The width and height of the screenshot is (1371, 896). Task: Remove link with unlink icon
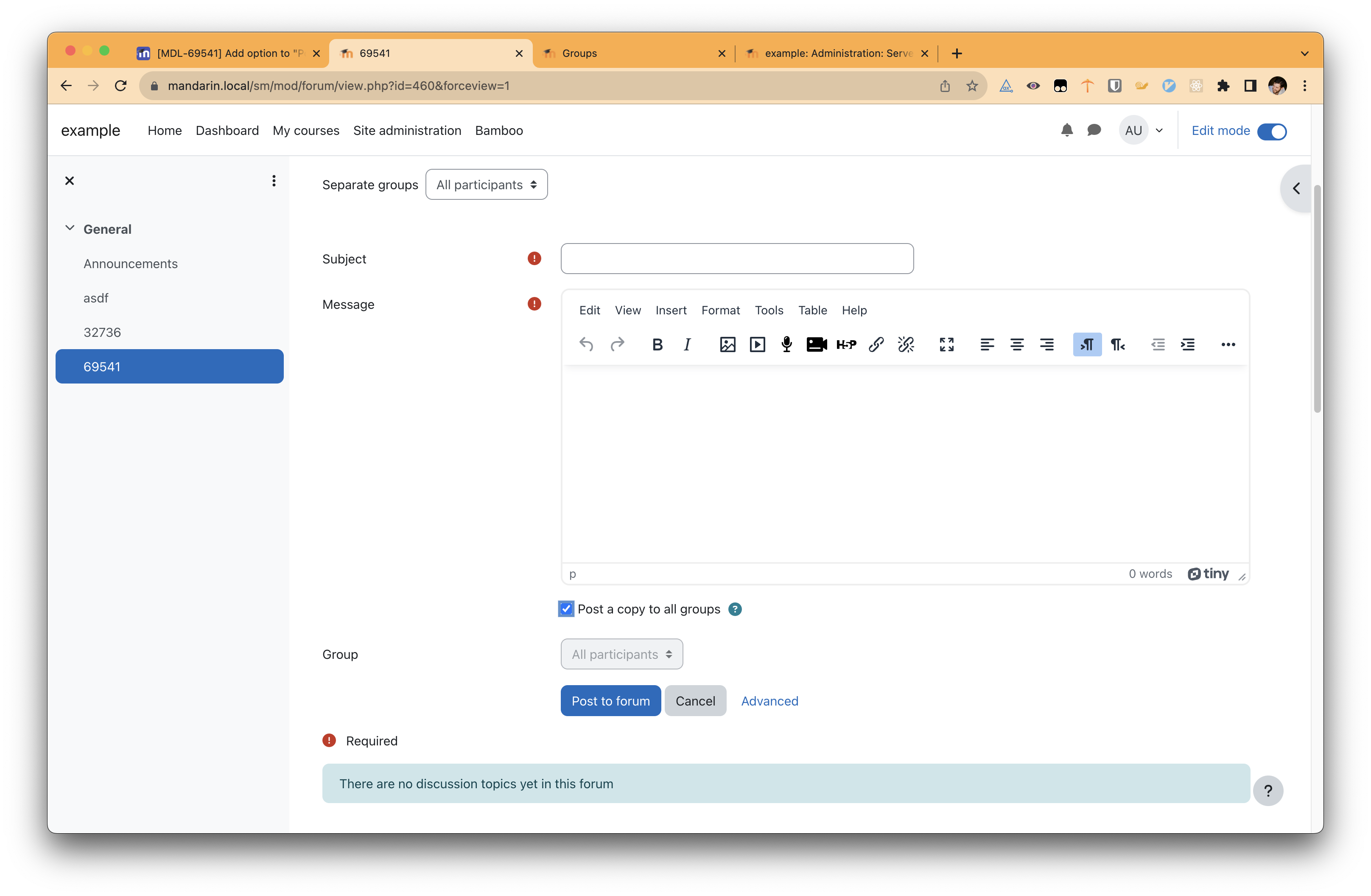click(x=906, y=344)
